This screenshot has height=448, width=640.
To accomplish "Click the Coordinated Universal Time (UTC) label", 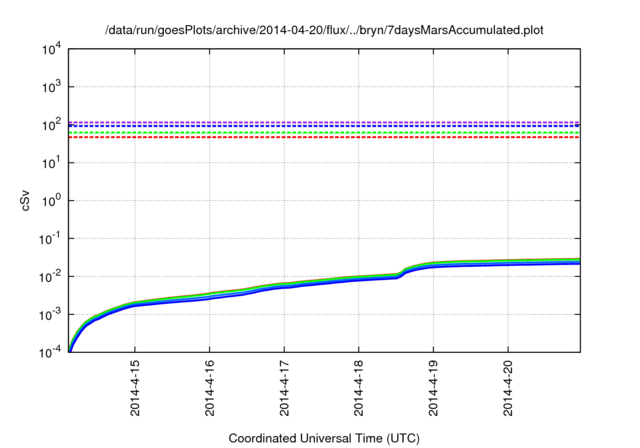I will pos(324,439).
